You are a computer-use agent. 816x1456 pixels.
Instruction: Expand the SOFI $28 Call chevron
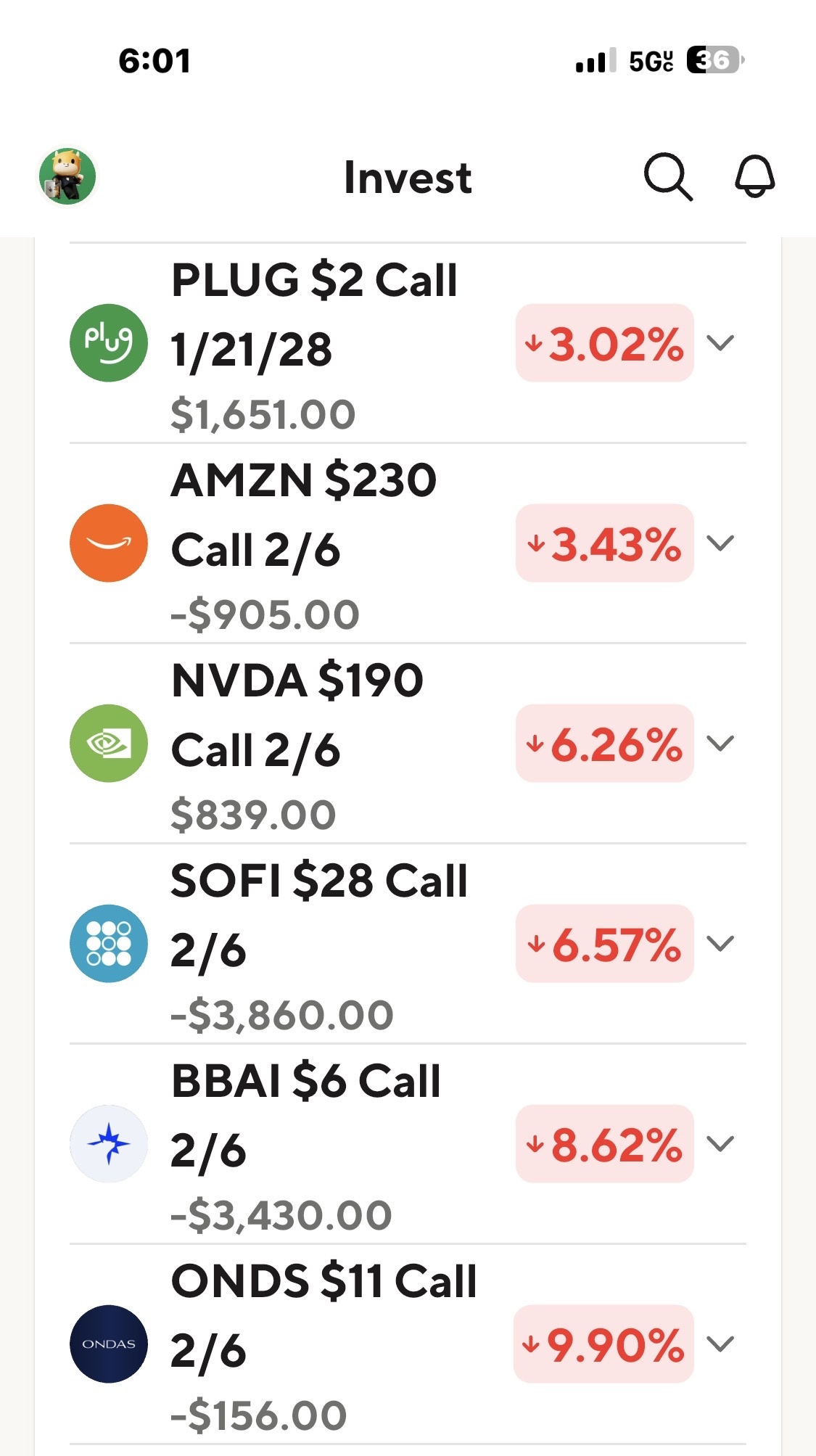pyautogui.click(x=720, y=943)
